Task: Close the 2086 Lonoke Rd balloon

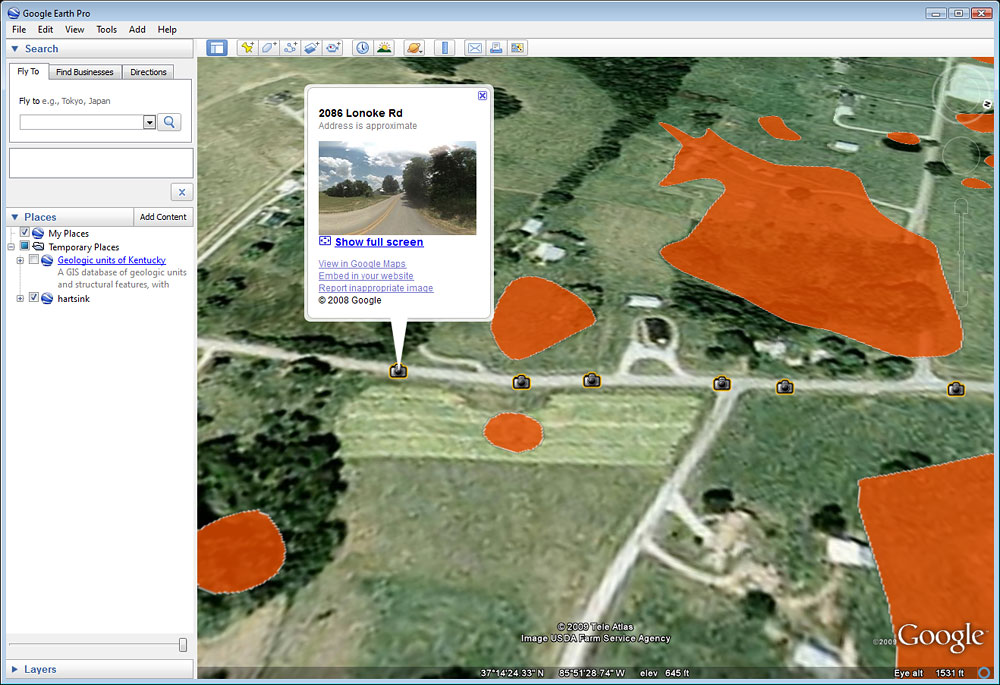Action: coord(482,96)
